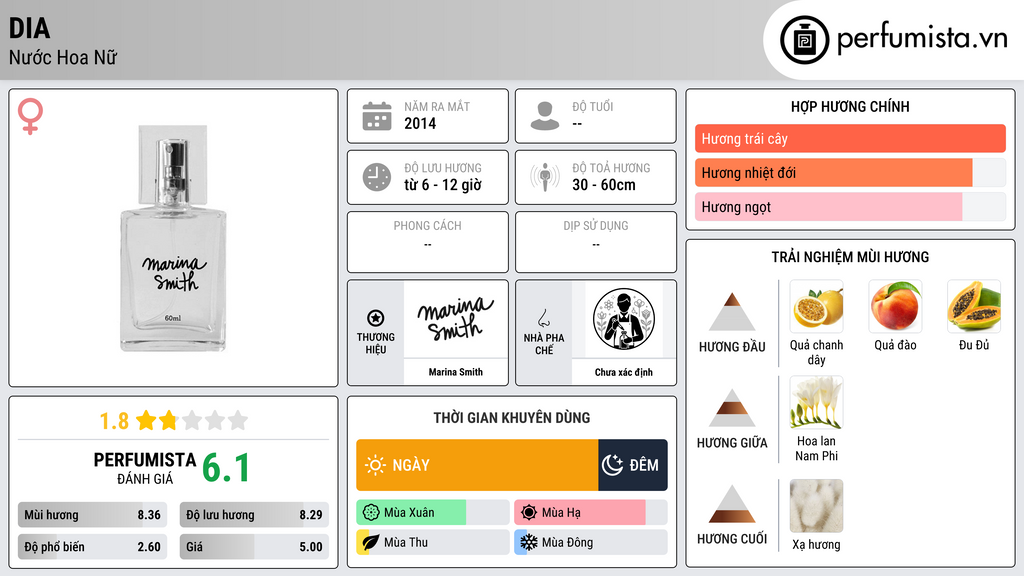Click the release year 2014 value
The height and width of the screenshot is (576, 1024).
420,123
